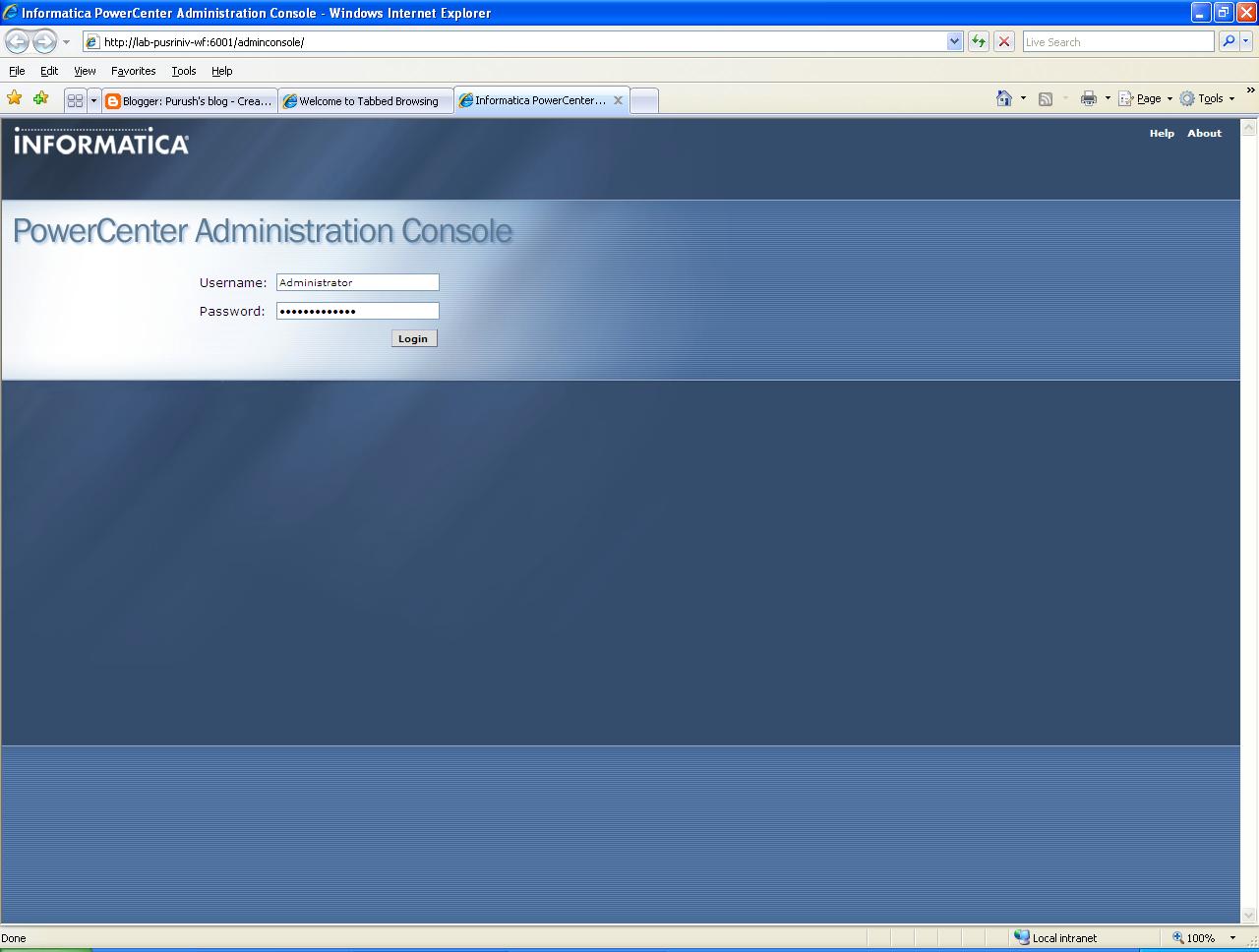The height and width of the screenshot is (952, 1259).
Task: Click the Username input field
Action: 357,282
